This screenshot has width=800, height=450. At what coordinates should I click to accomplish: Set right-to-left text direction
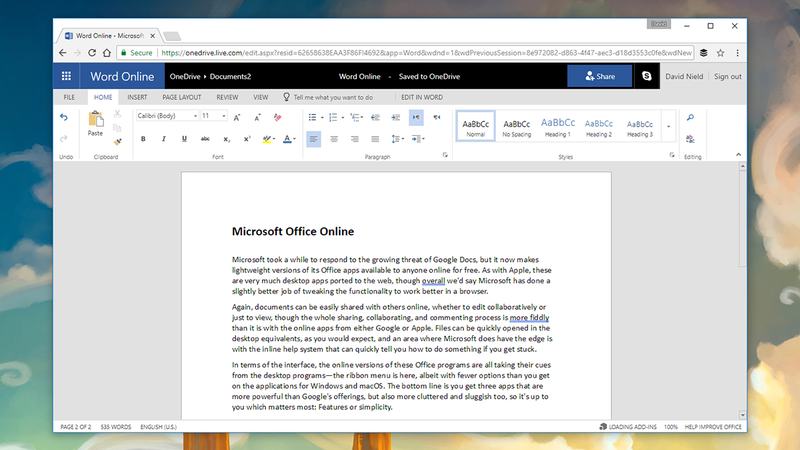[437, 117]
